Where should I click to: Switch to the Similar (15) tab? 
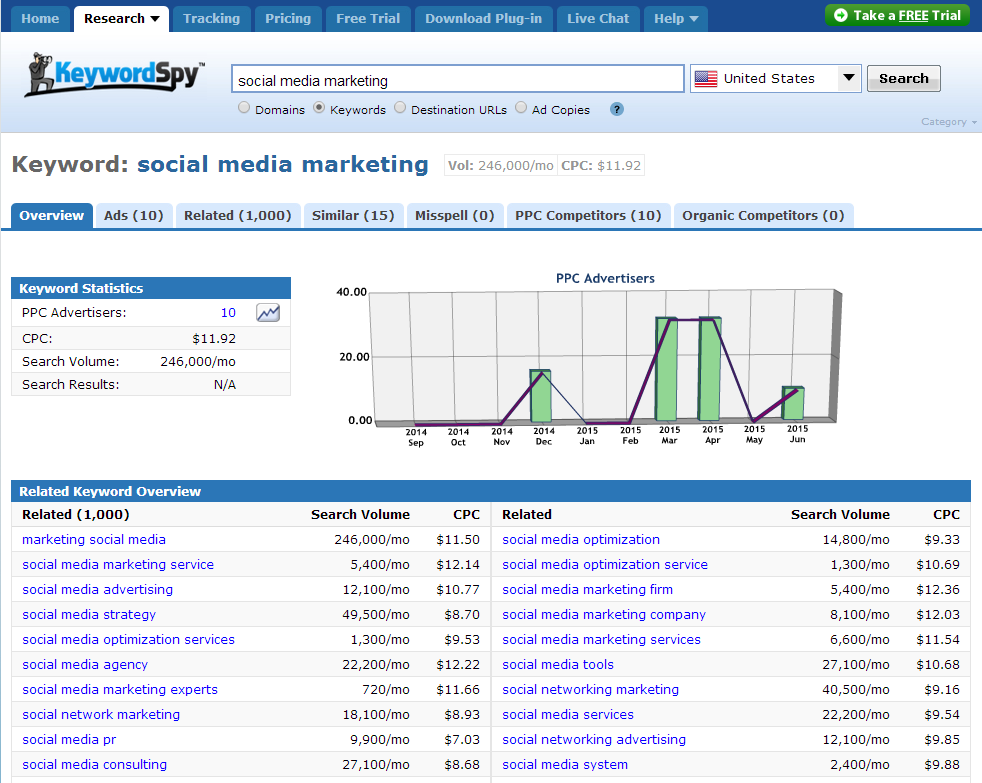coord(353,216)
